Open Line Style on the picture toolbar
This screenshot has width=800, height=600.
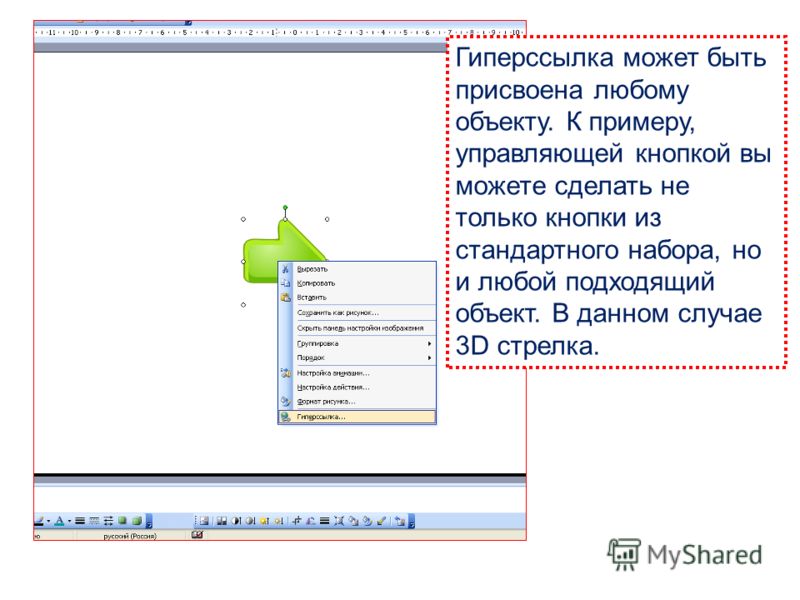click(x=324, y=521)
